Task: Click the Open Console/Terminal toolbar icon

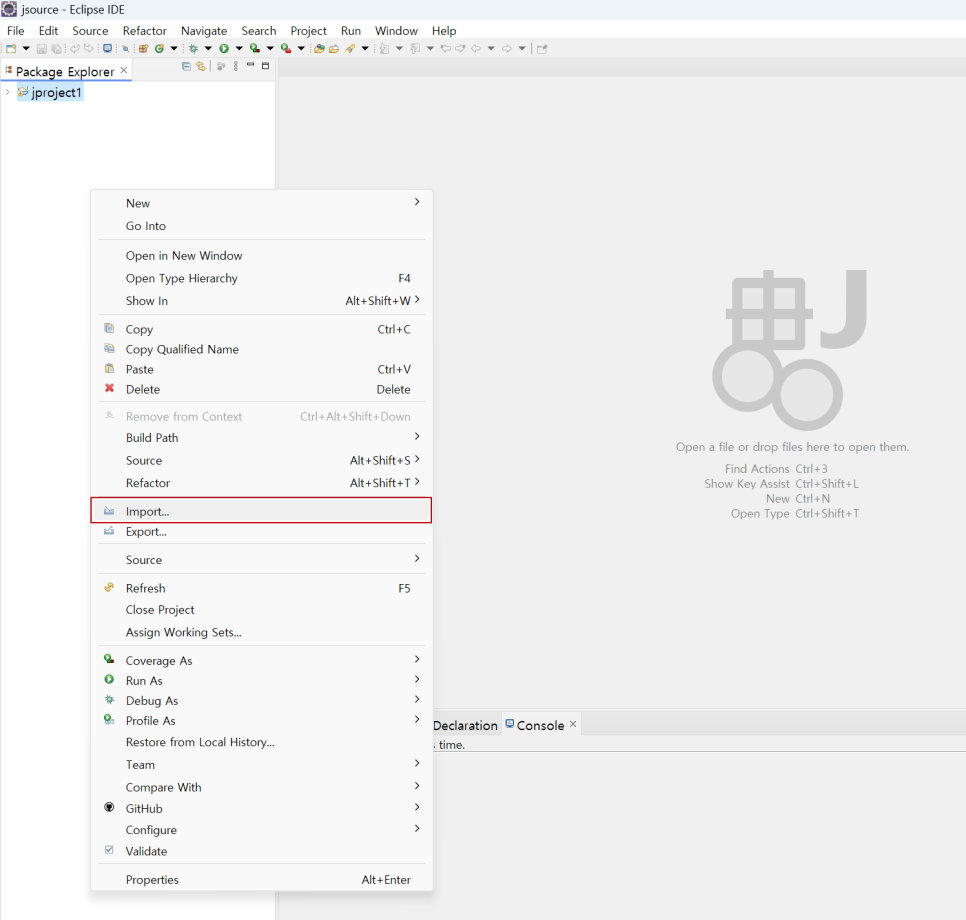Action: 107,49
